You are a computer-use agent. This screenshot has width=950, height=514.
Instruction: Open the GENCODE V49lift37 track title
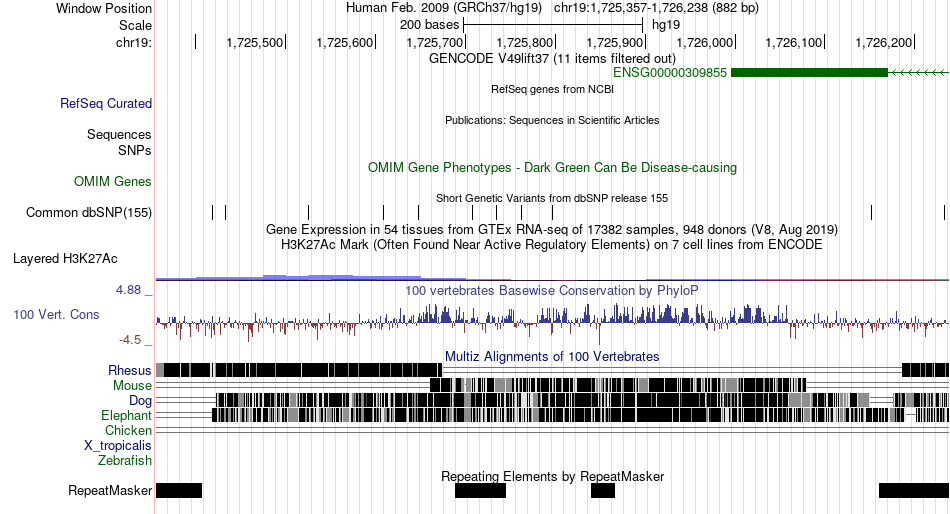[x=552, y=58]
